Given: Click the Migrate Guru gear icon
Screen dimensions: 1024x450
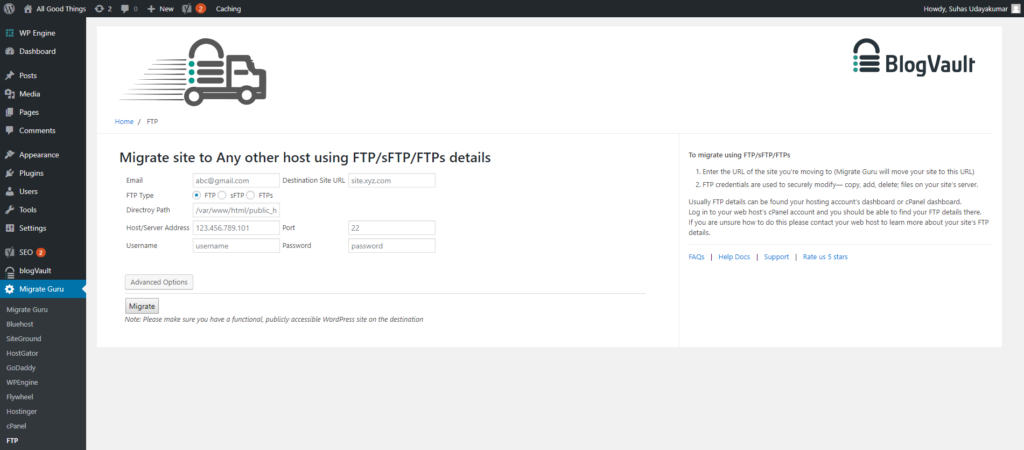Looking at the screenshot, I should click(10, 289).
